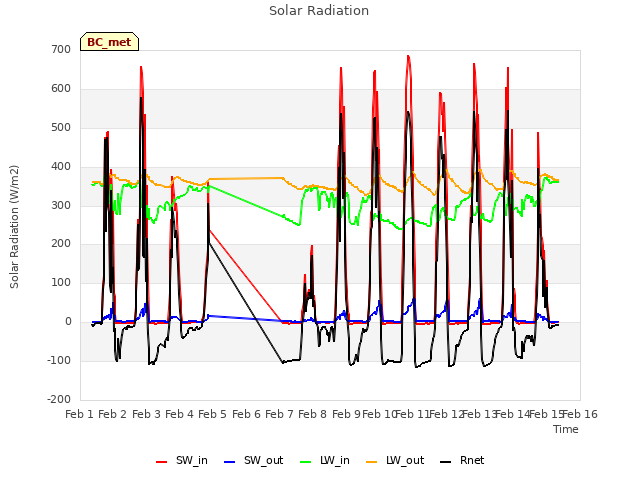
Task: Click the blue SW_out legend color marker
Action: click(230, 462)
